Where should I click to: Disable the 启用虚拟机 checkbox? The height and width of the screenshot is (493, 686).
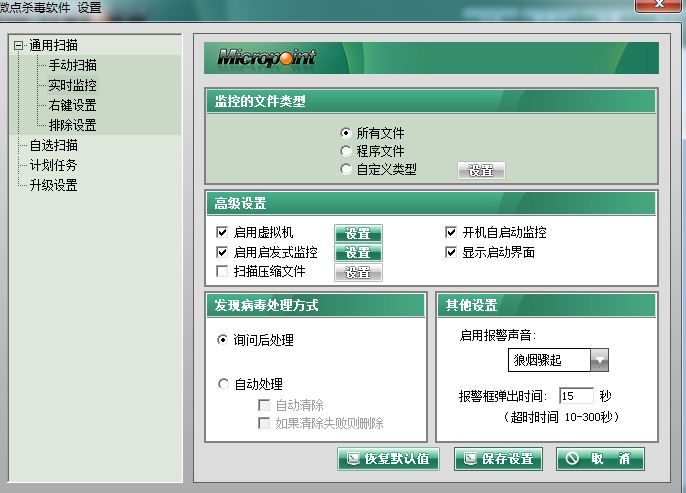pyautogui.click(x=222, y=233)
